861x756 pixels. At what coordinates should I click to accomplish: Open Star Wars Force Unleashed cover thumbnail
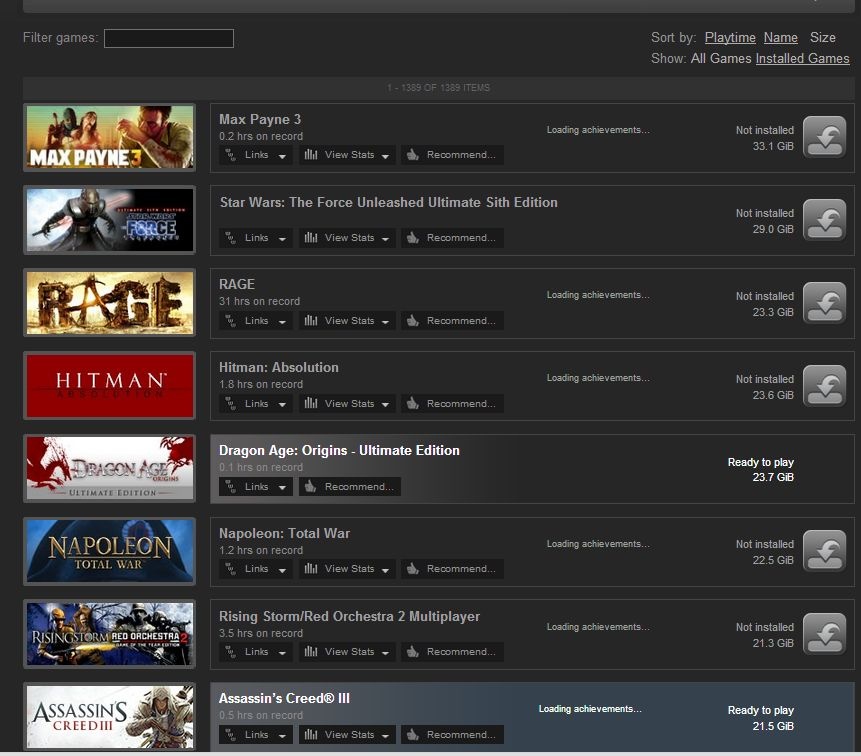tap(110, 220)
